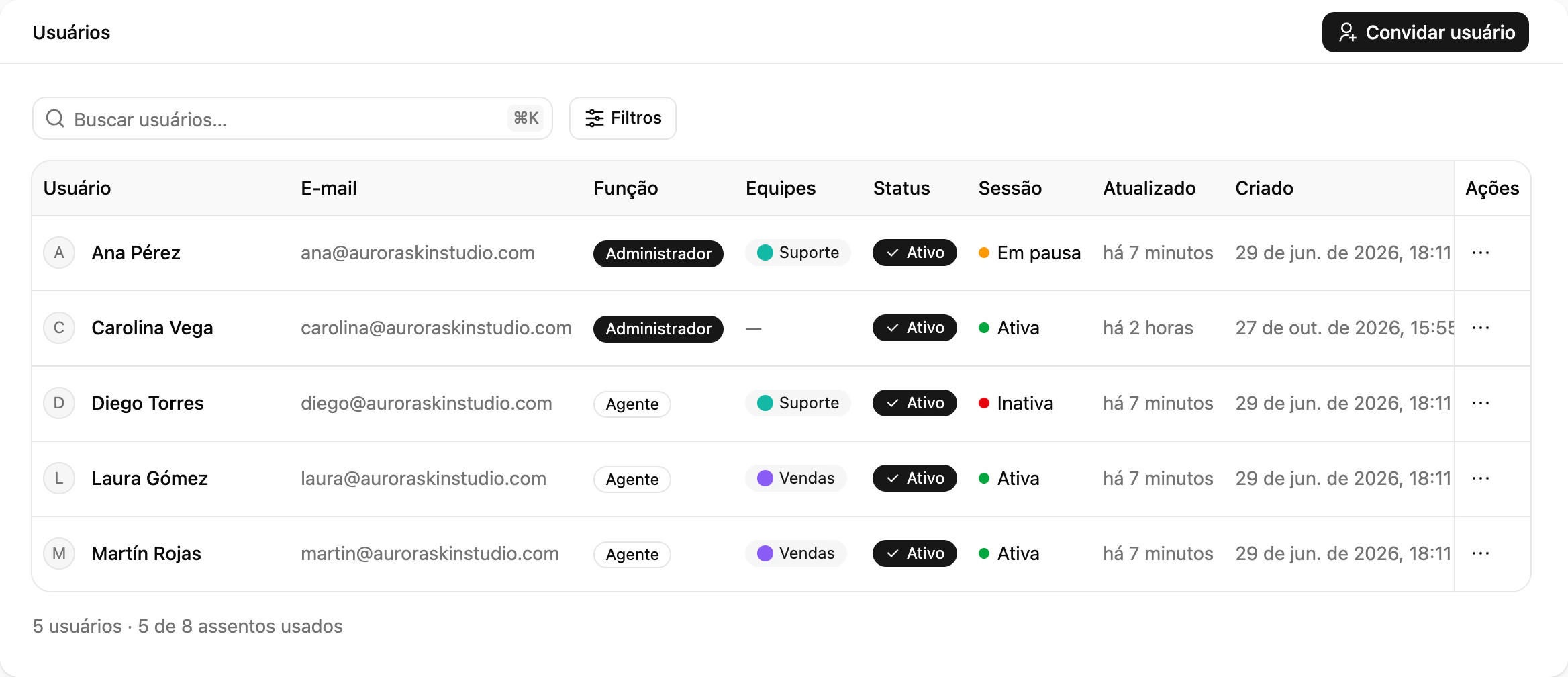
Task: Open the Filtros filter panel
Action: tap(623, 118)
